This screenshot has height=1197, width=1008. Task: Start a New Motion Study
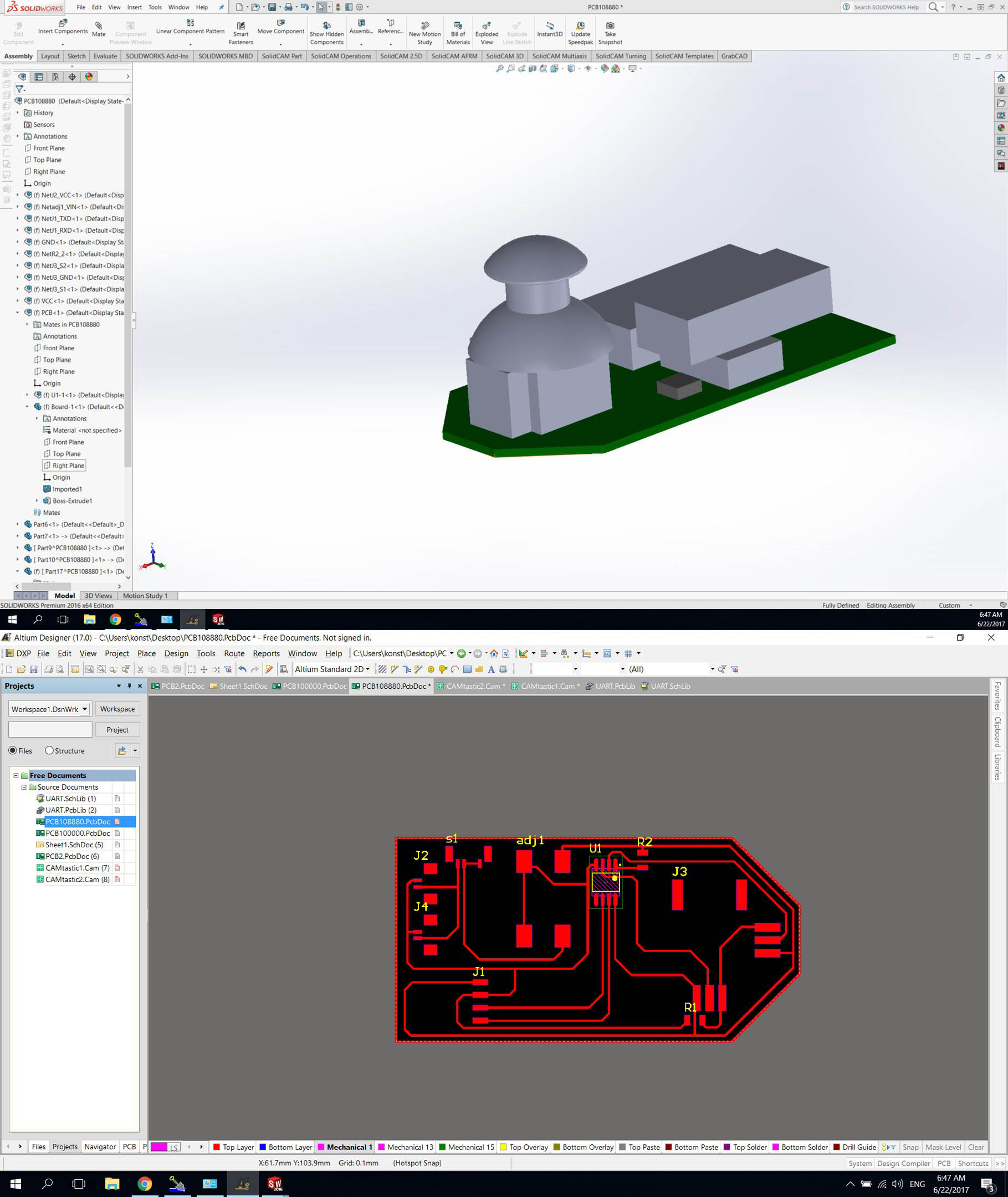click(x=424, y=33)
